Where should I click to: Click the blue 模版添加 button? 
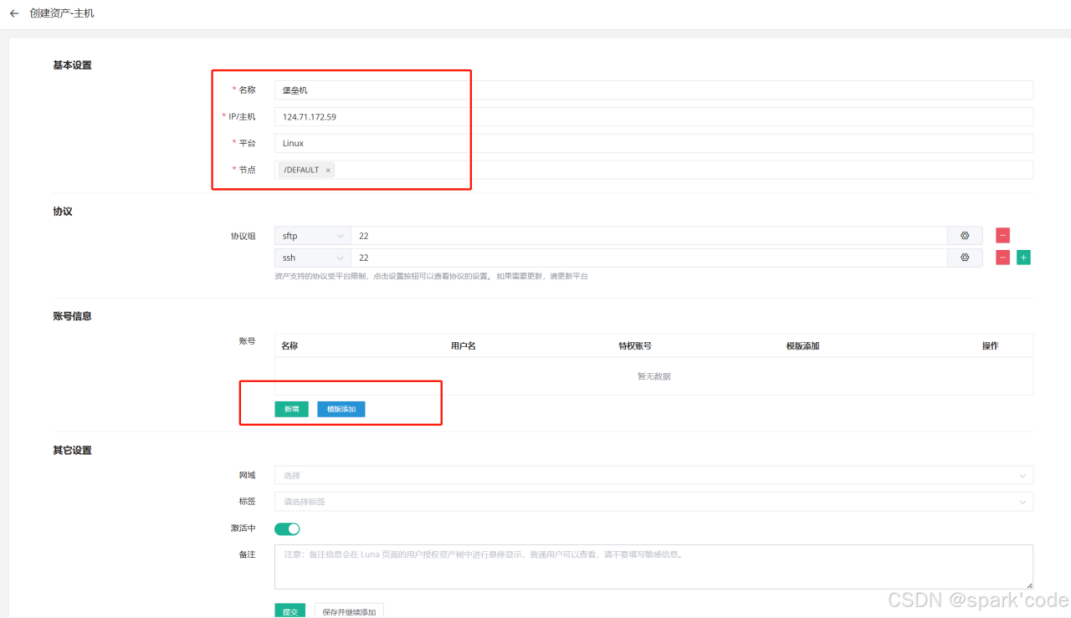(341, 409)
